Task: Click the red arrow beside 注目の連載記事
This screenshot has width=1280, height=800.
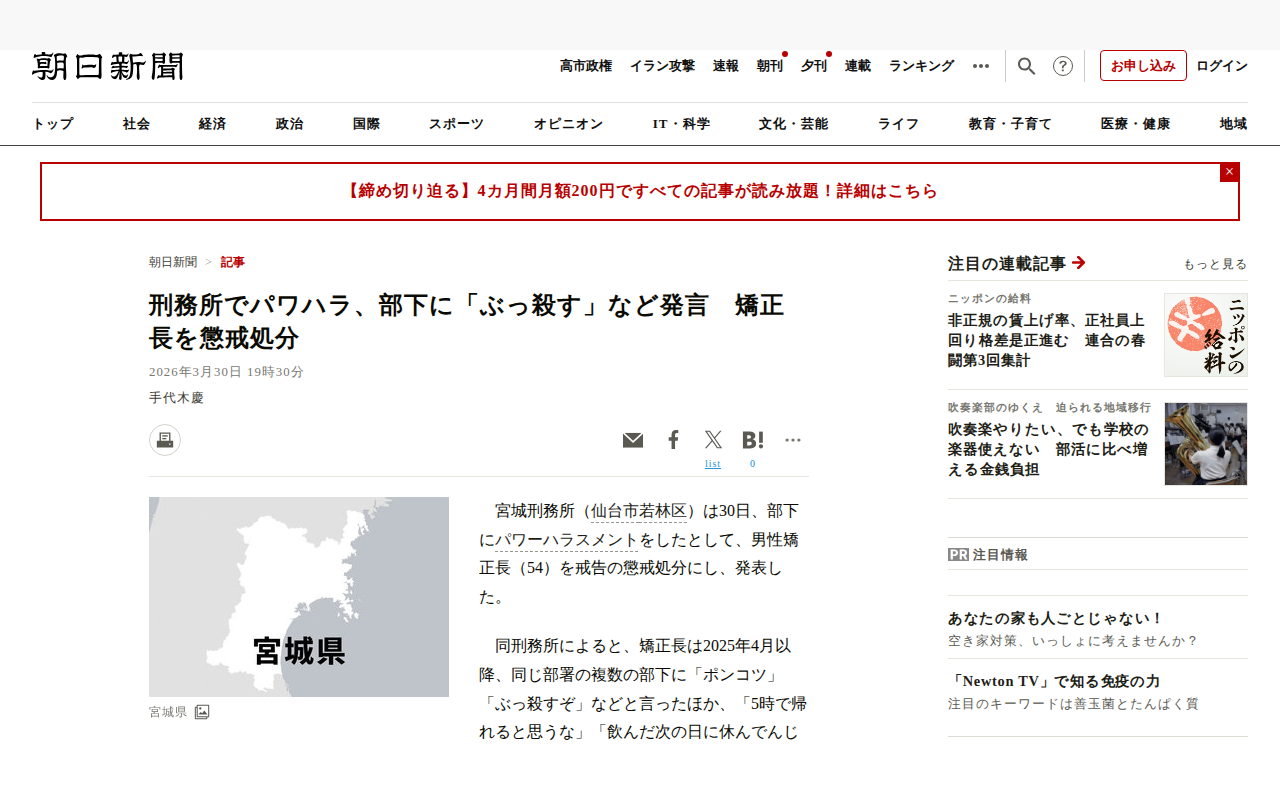Action: [1078, 263]
